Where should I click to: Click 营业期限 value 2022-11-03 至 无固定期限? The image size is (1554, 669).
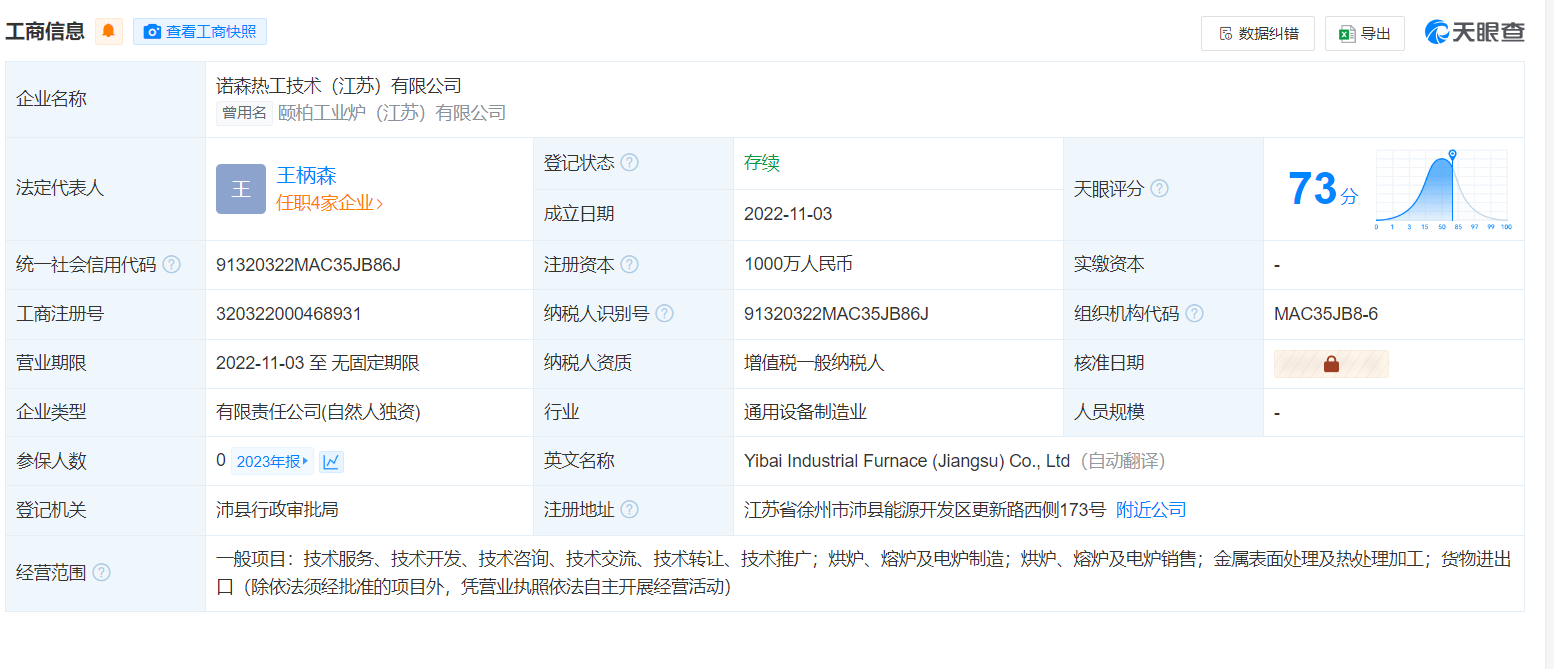318,363
